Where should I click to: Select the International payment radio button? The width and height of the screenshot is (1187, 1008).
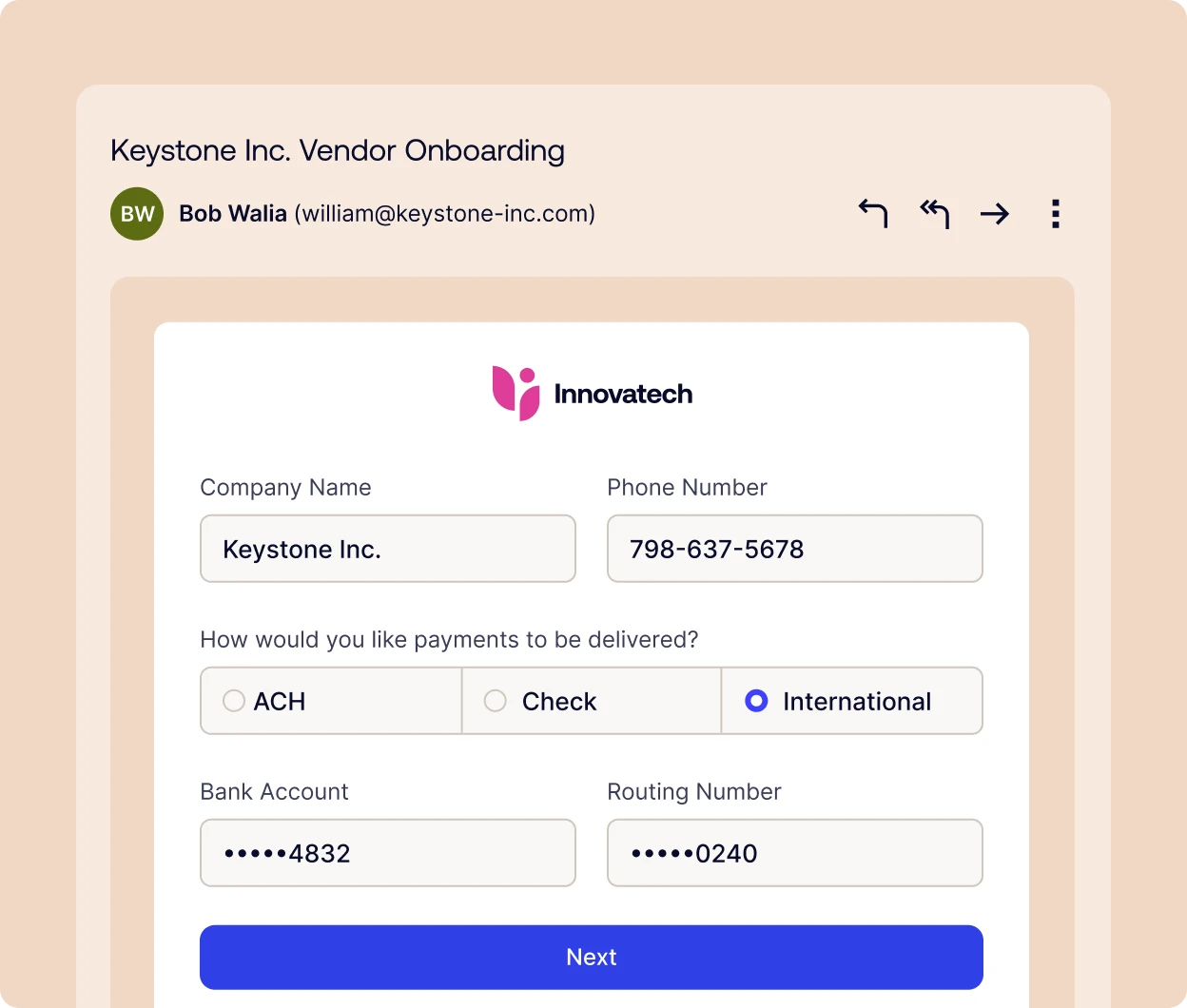757,701
